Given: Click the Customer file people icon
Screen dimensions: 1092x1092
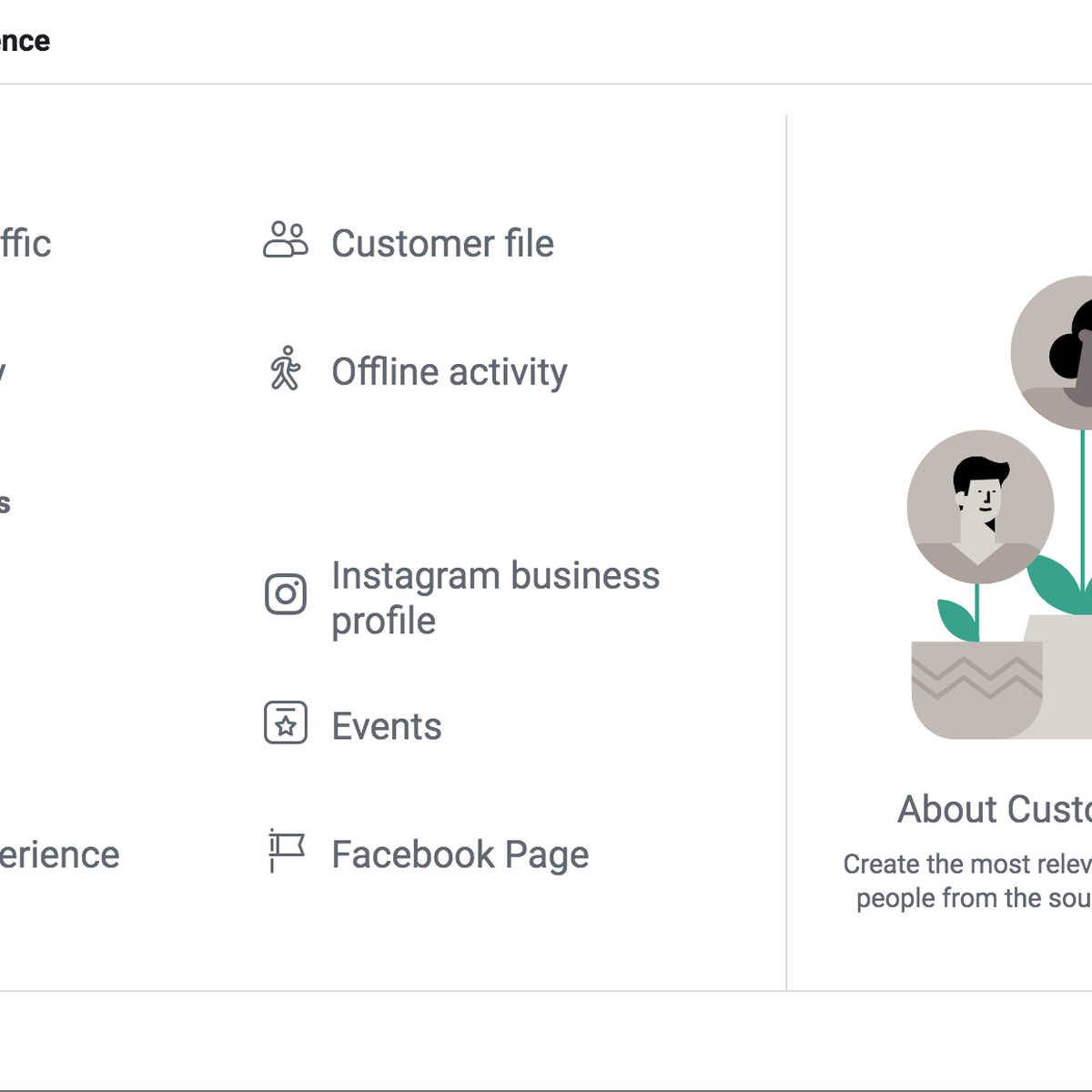Looking at the screenshot, I should point(286,240).
